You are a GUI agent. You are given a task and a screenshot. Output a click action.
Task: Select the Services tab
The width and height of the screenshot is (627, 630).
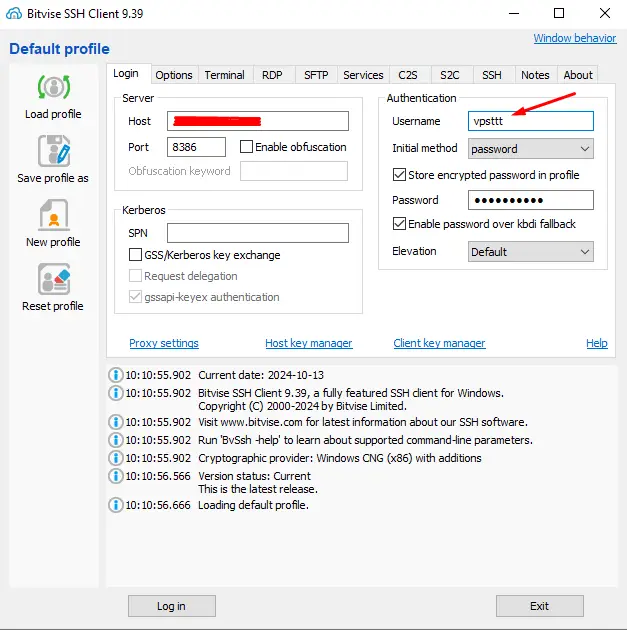[364, 75]
